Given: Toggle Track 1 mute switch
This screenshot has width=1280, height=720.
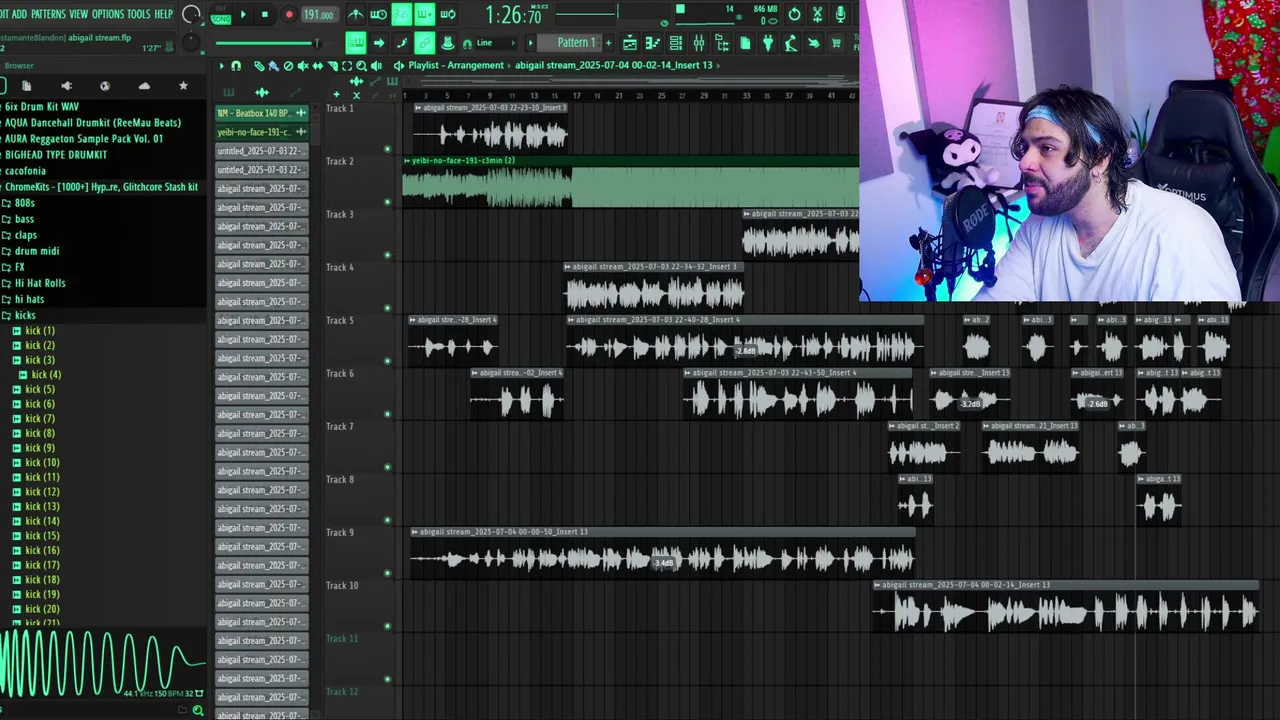Looking at the screenshot, I should [x=387, y=149].
